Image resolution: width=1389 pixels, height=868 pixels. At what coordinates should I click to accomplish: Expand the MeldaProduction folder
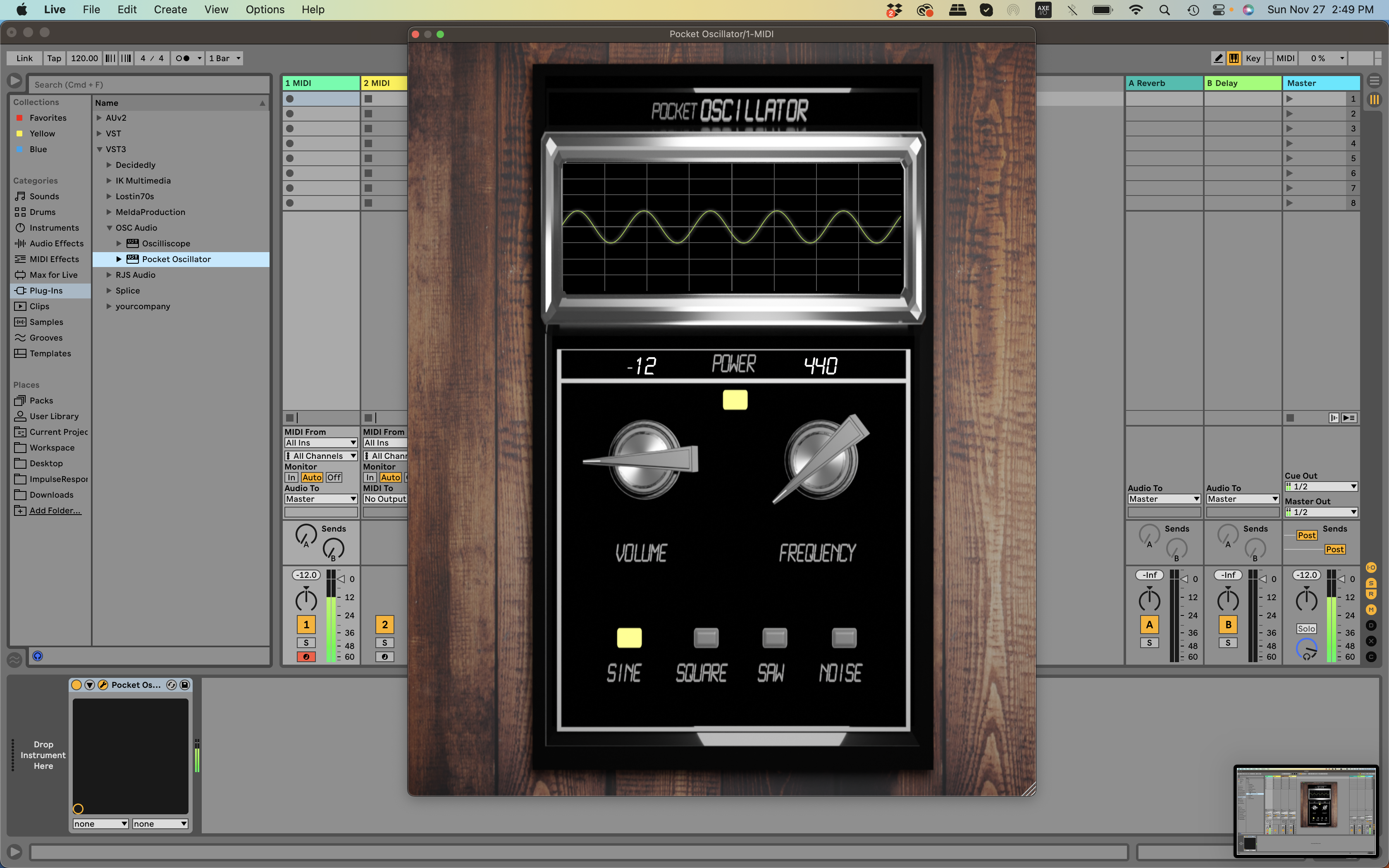(x=109, y=212)
